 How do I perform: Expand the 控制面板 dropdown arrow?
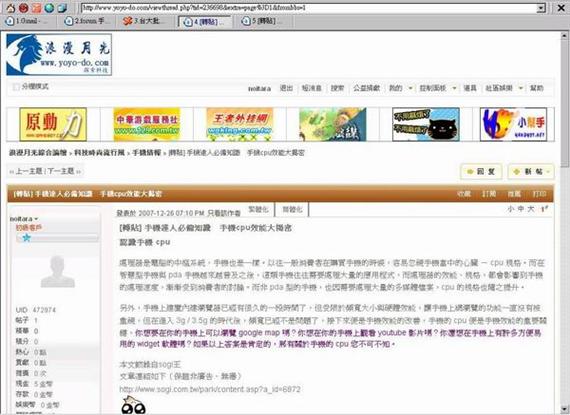pyautogui.click(x=454, y=88)
